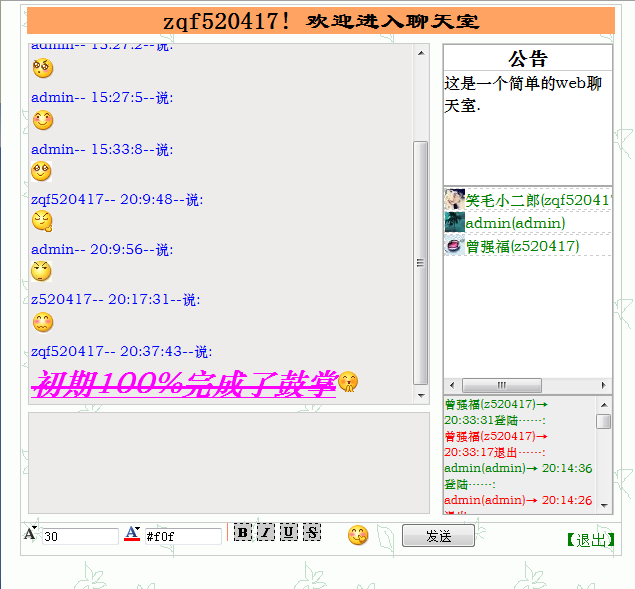This screenshot has width=635, height=589.
Task: Click avatar of 笑毛小二郎 in user list
Action: point(454,200)
